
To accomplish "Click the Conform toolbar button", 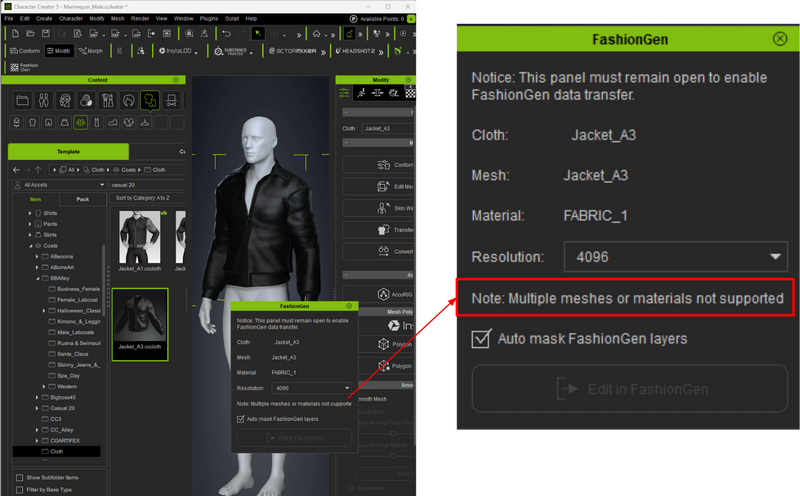I will pyautogui.click(x=24, y=51).
